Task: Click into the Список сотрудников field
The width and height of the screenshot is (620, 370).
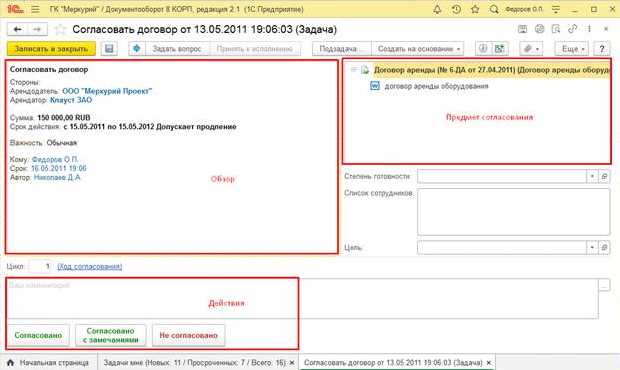Action: pos(514,212)
